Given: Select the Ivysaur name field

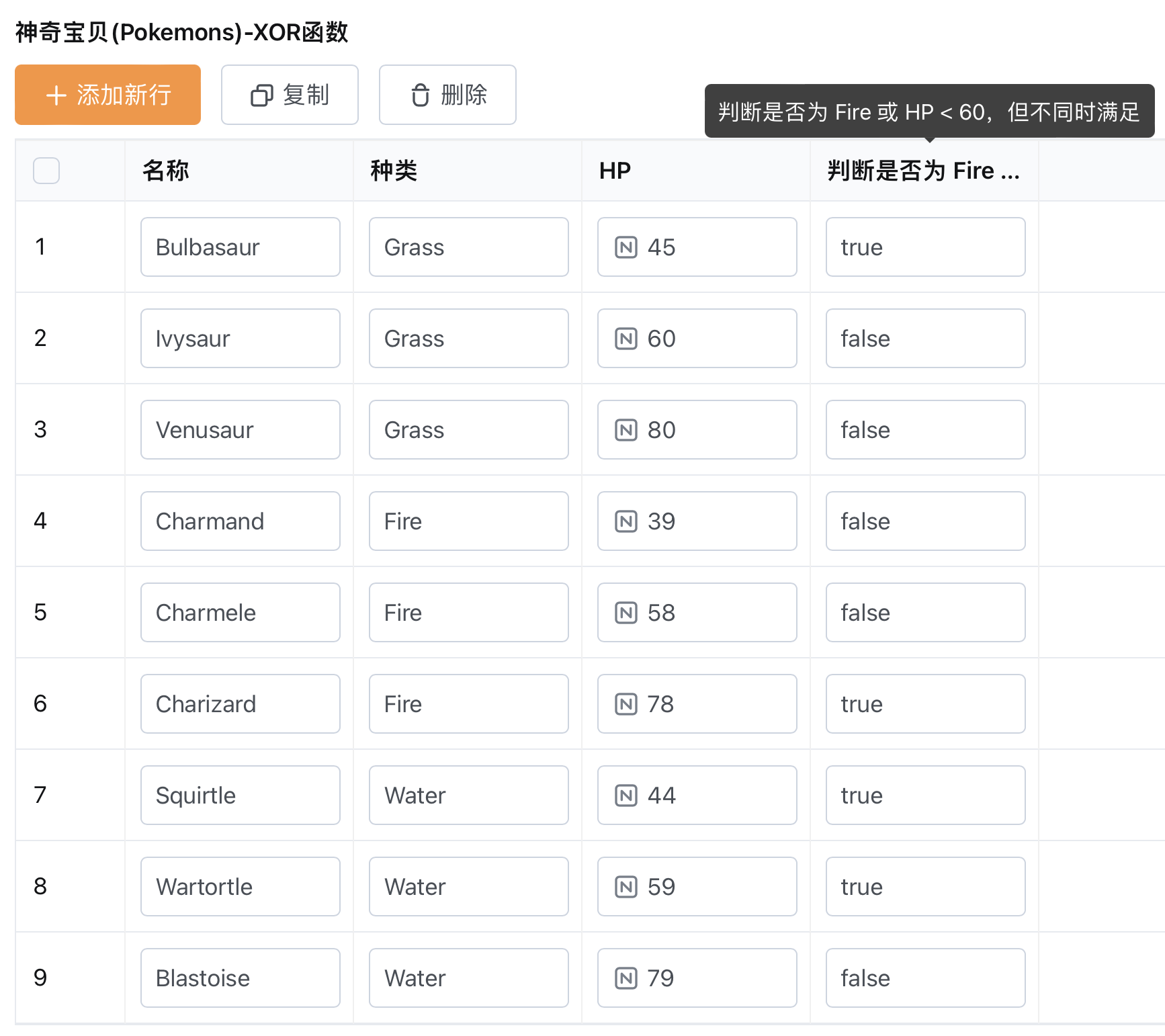Looking at the screenshot, I should point(241,339).
